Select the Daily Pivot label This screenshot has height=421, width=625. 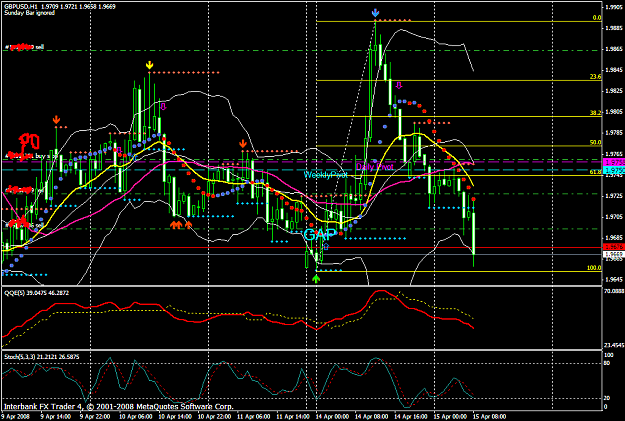tap(375, 167)
